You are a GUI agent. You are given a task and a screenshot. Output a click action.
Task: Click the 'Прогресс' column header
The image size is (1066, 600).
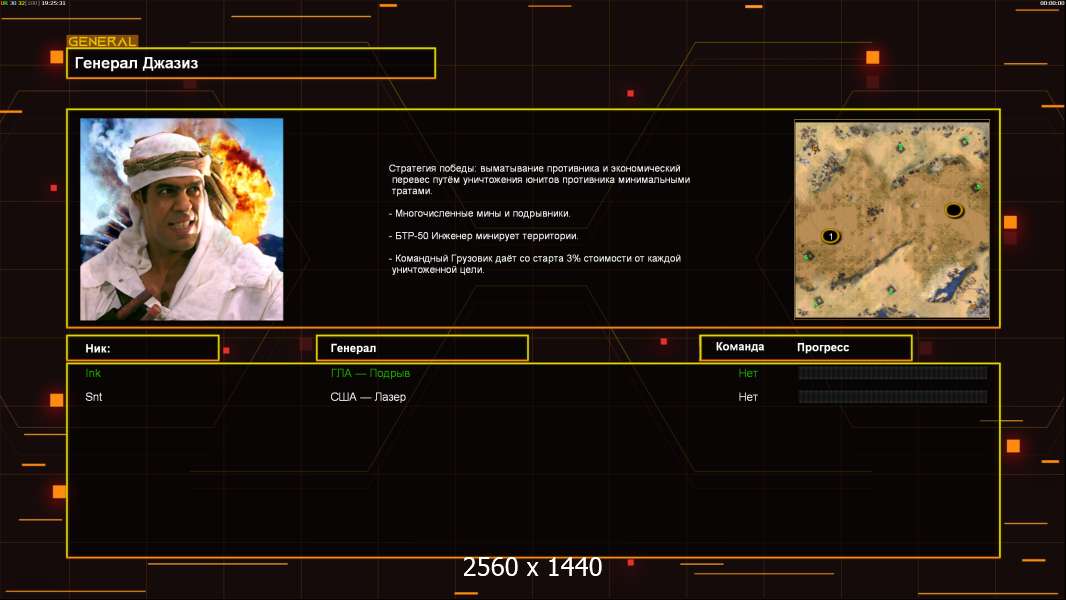click(823, 347)
